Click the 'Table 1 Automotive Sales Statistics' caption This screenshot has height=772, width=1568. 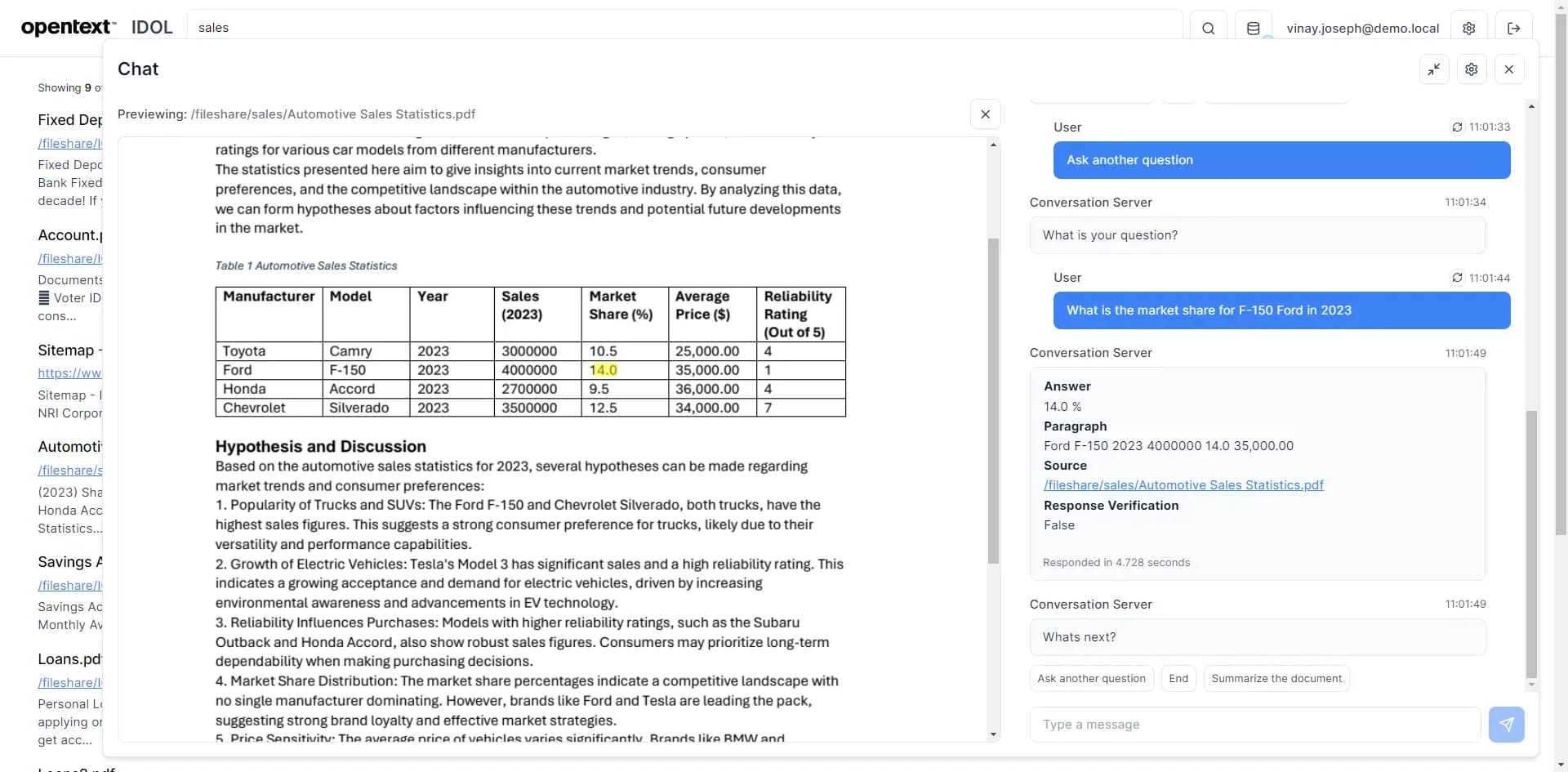tap(306, 266)
